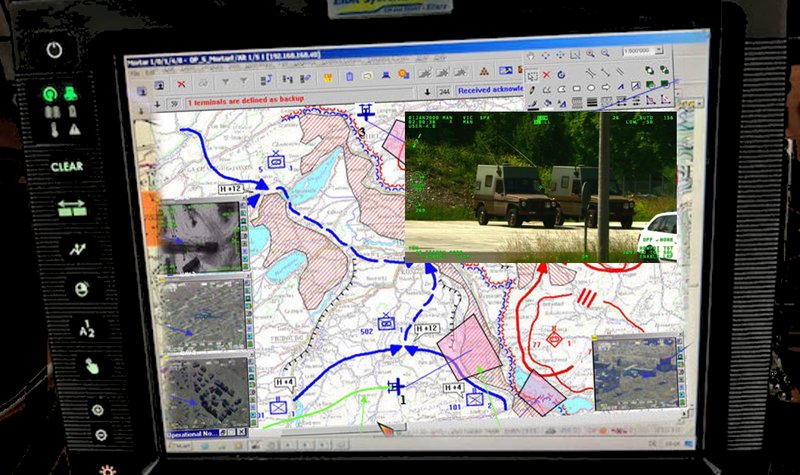
Task: Click the first green polygon fill icon
Action: [649, 84]
